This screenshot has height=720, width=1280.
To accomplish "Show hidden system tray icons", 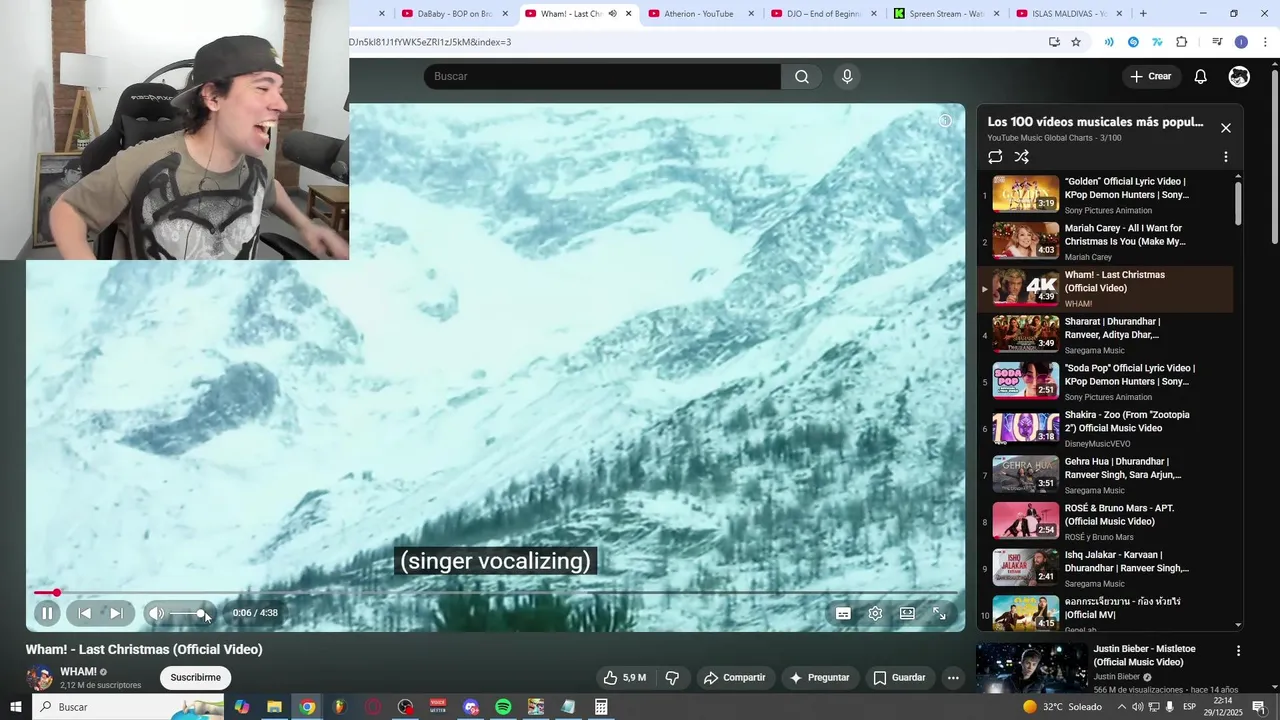I will click(1121, 707).
